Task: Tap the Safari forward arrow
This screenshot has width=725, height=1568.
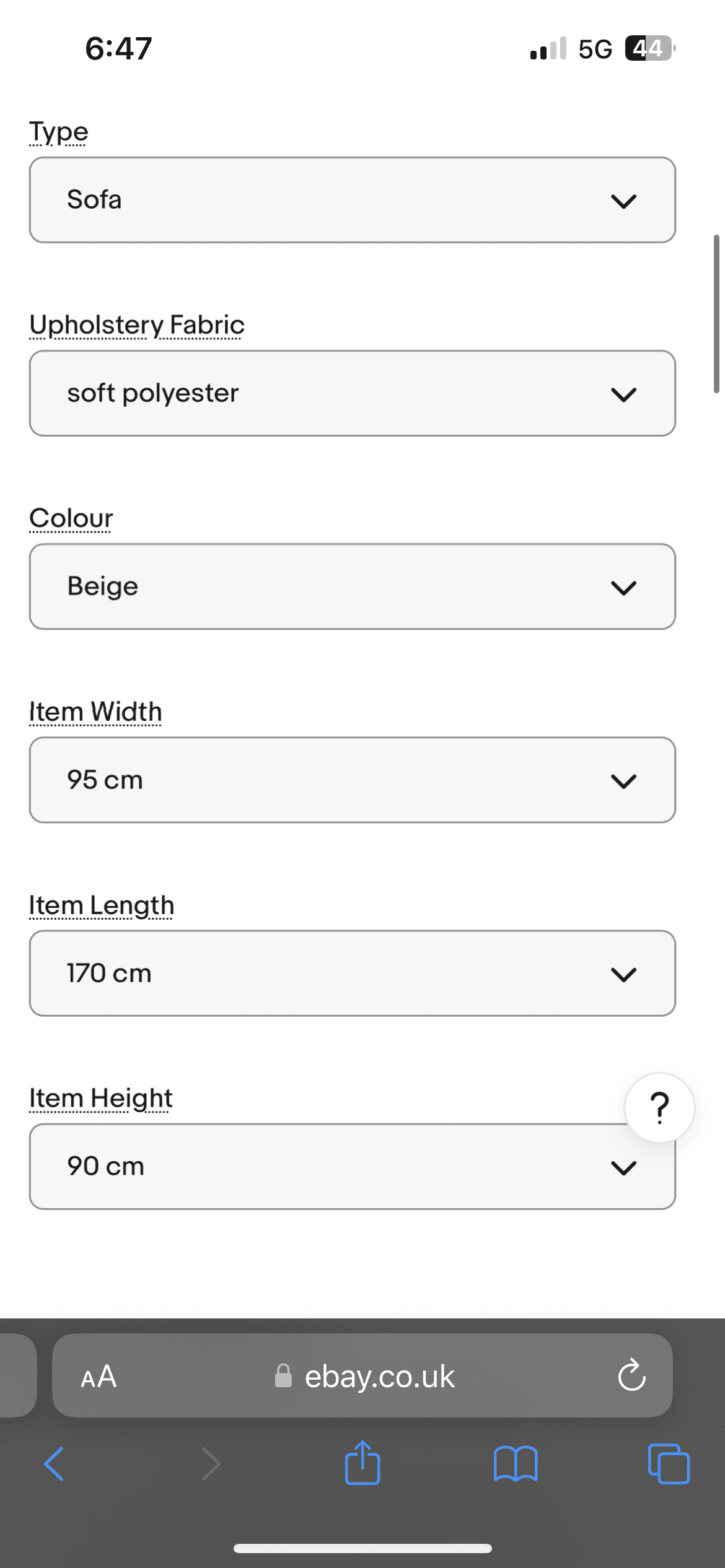Action: (211, 1464)
